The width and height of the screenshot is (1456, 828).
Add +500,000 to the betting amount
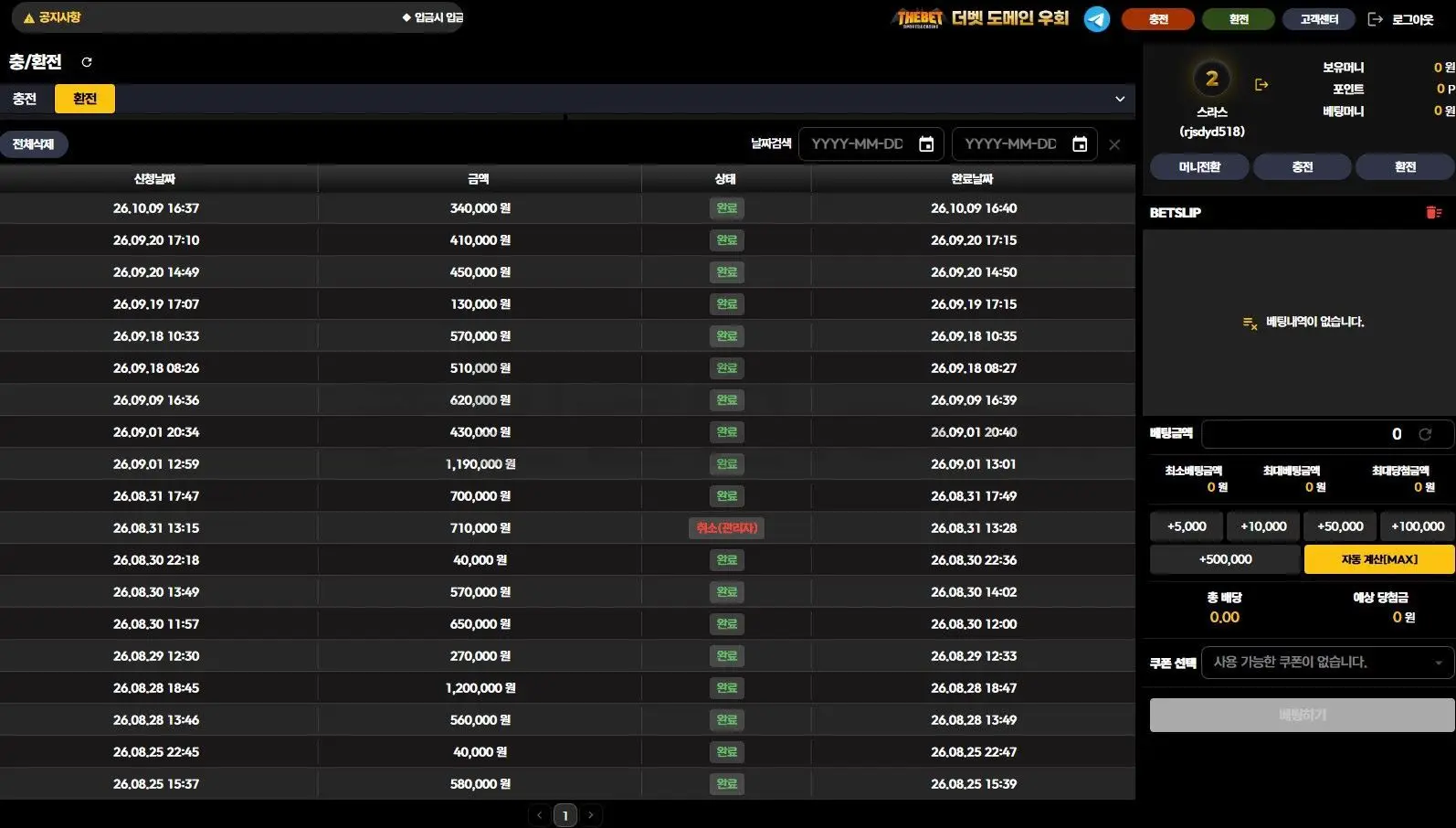click(1225, 559)
